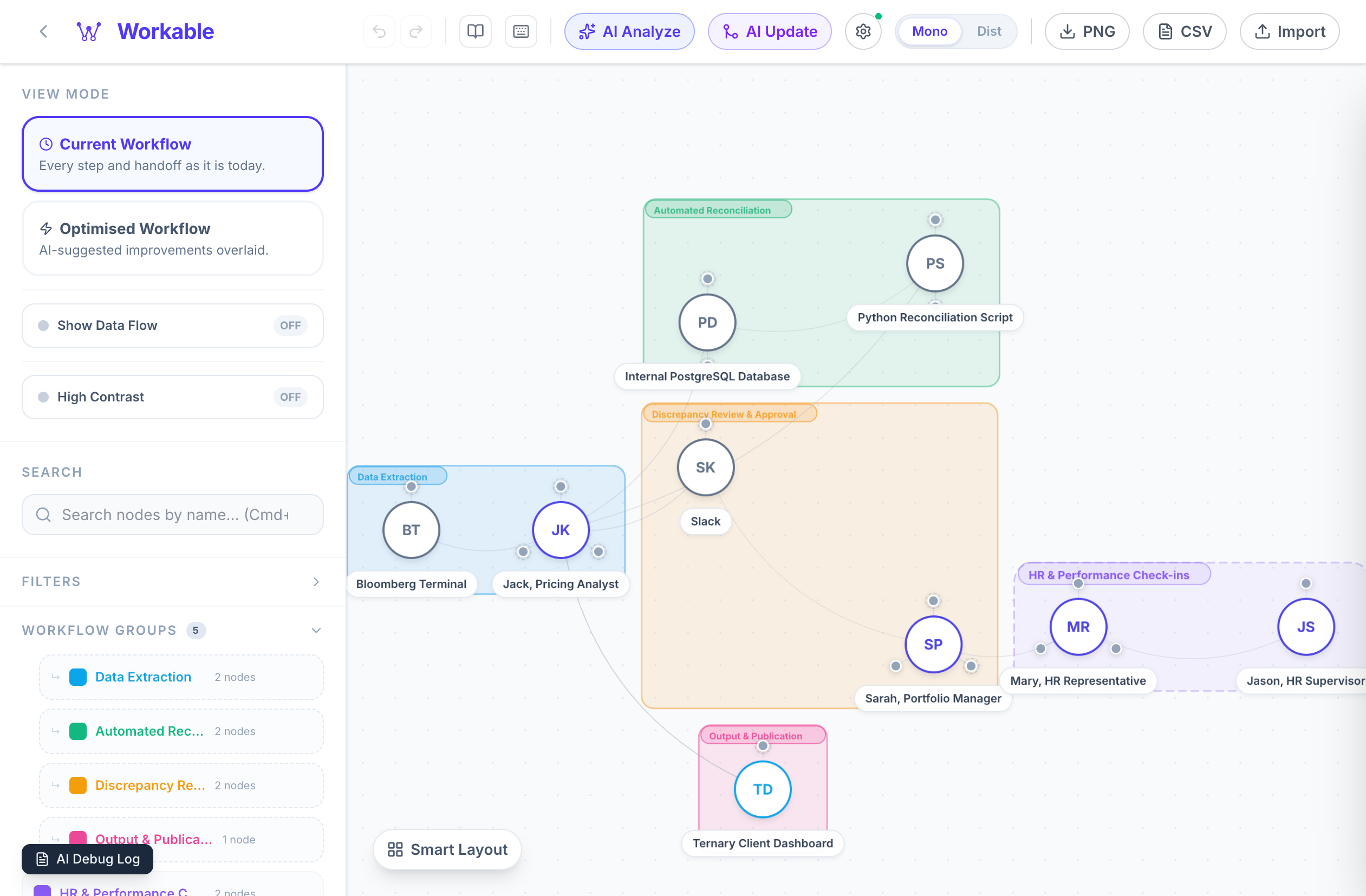Expand the Filters section chevron

(316, 581)
